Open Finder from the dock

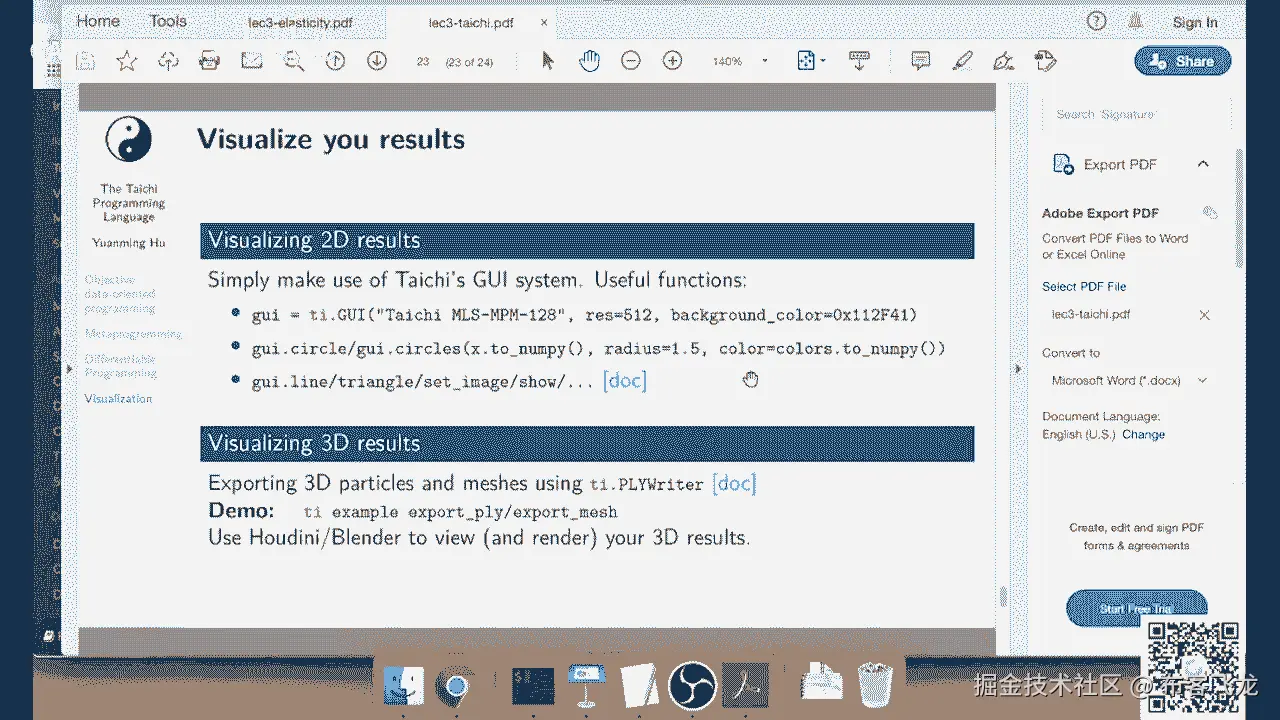403,687
